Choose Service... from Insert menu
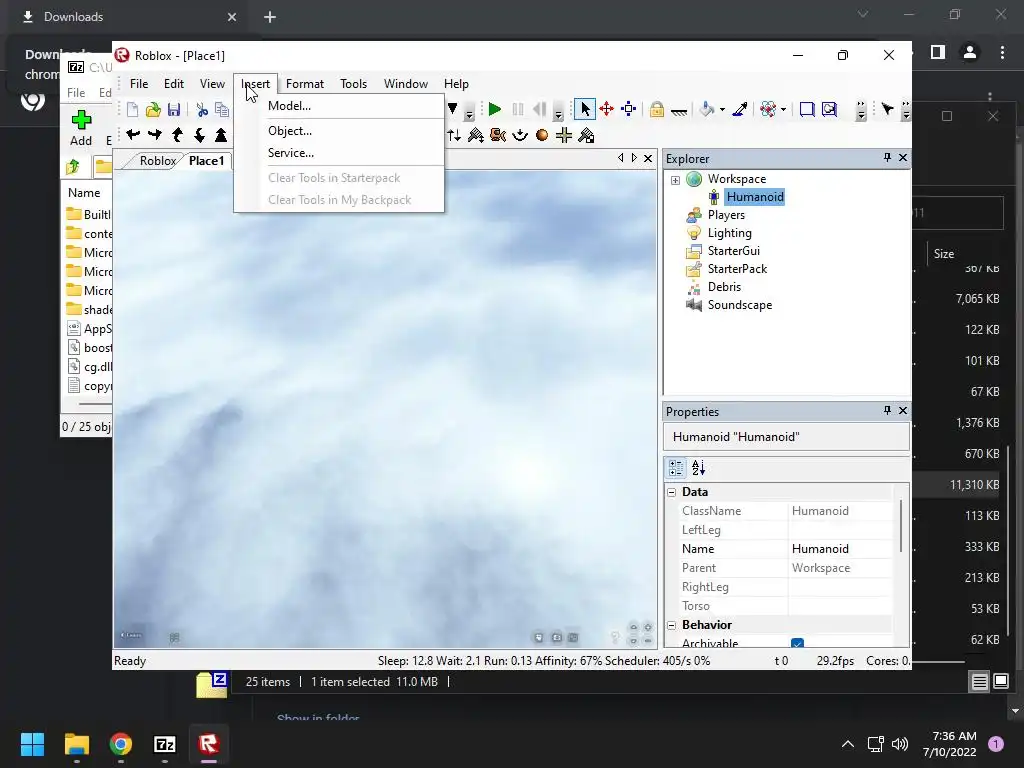 click(339, 153)
